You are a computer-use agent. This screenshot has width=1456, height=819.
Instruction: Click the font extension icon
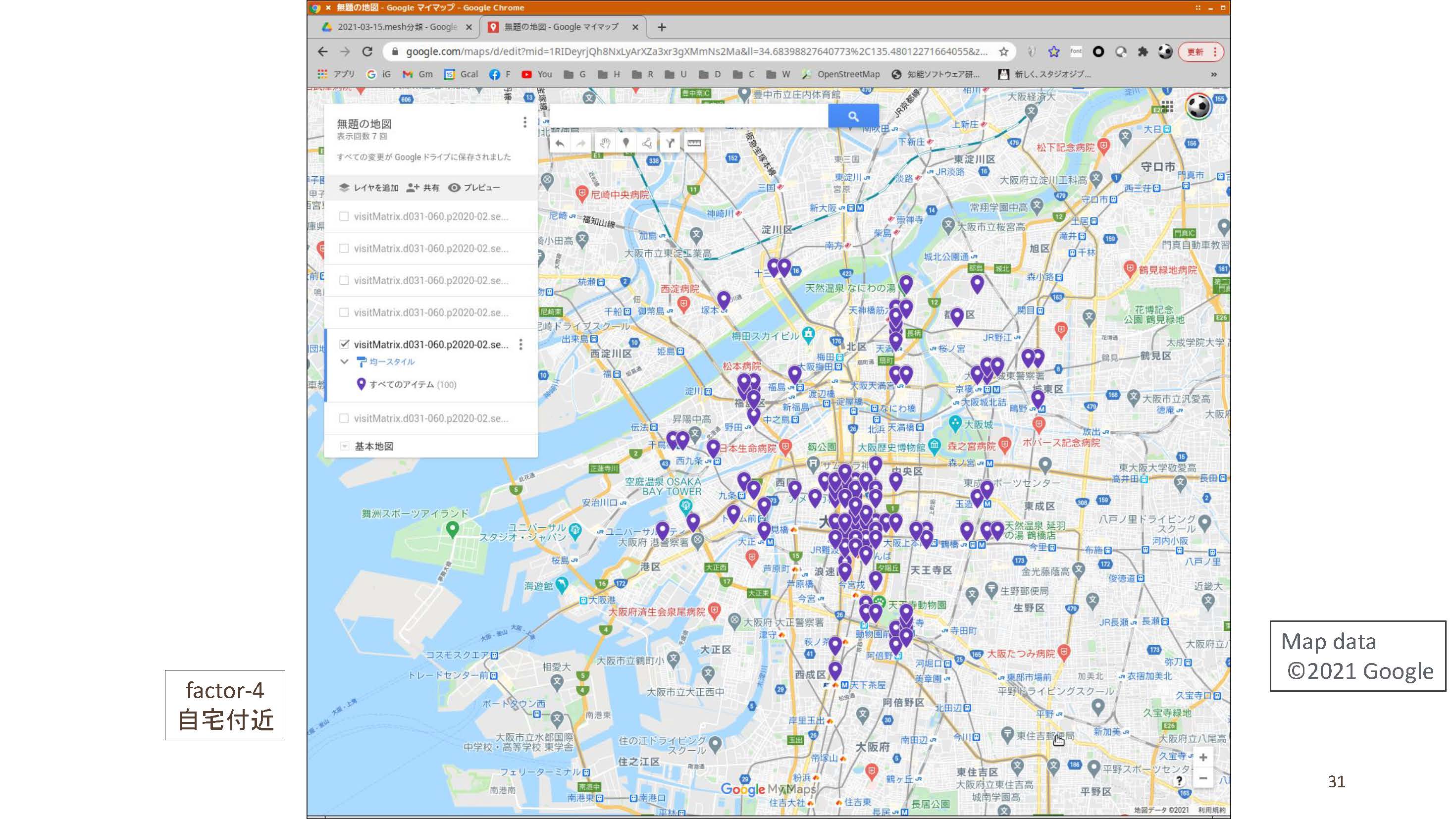tap(1076, 51)
